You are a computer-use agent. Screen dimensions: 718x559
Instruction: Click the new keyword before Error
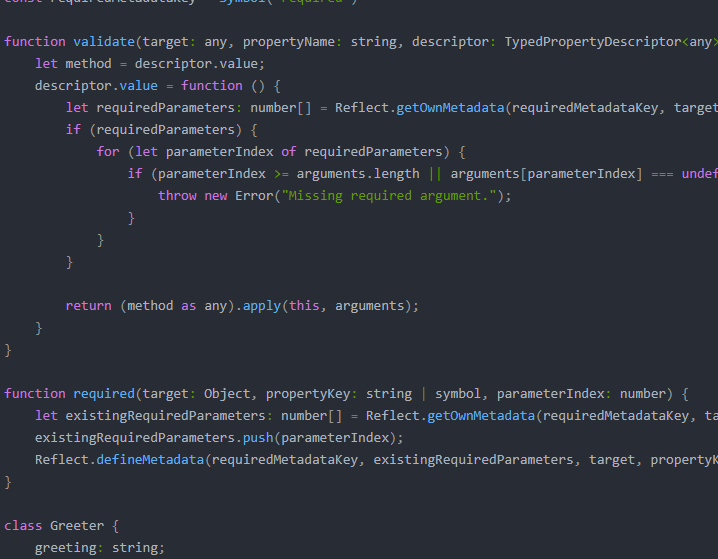216,195
